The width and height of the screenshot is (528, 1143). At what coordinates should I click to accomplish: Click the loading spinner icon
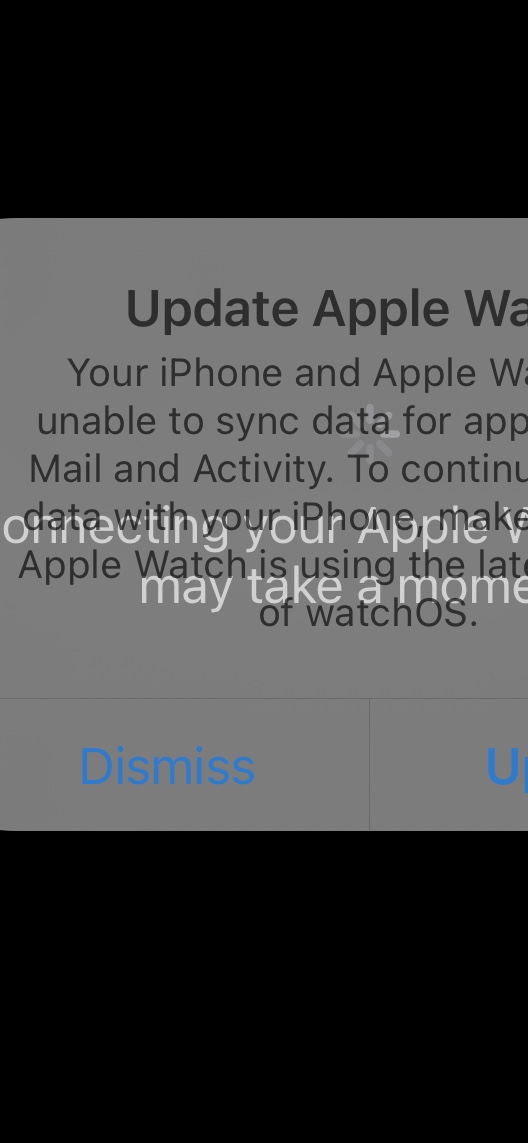373,430
